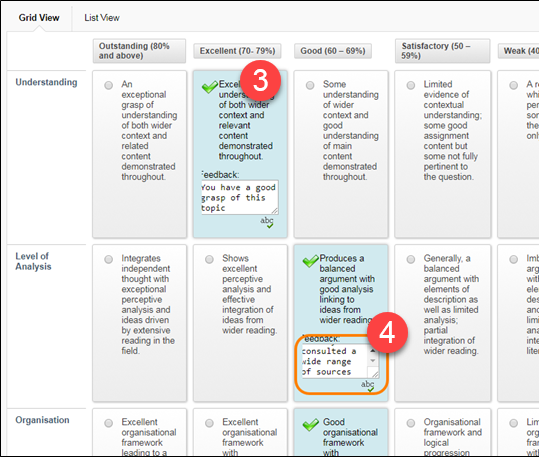Select Good radio button for Understanding row
Viewport: 539px width, 457px height.
pyautogui.click(x=310, y=85)
